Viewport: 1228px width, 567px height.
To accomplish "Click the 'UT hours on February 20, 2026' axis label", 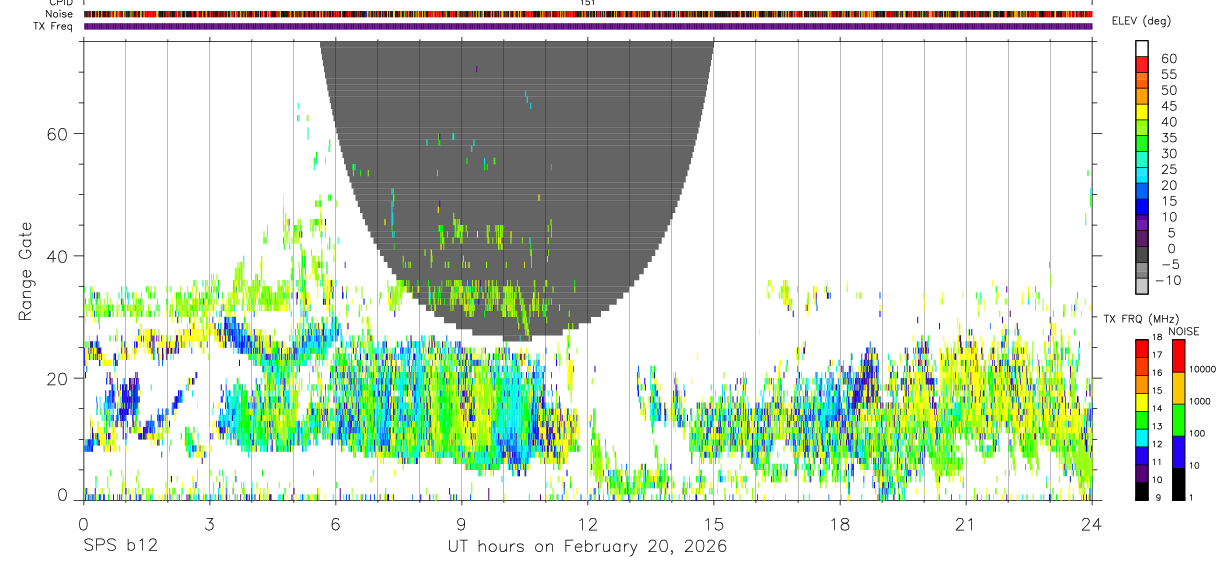I will 587,547.
